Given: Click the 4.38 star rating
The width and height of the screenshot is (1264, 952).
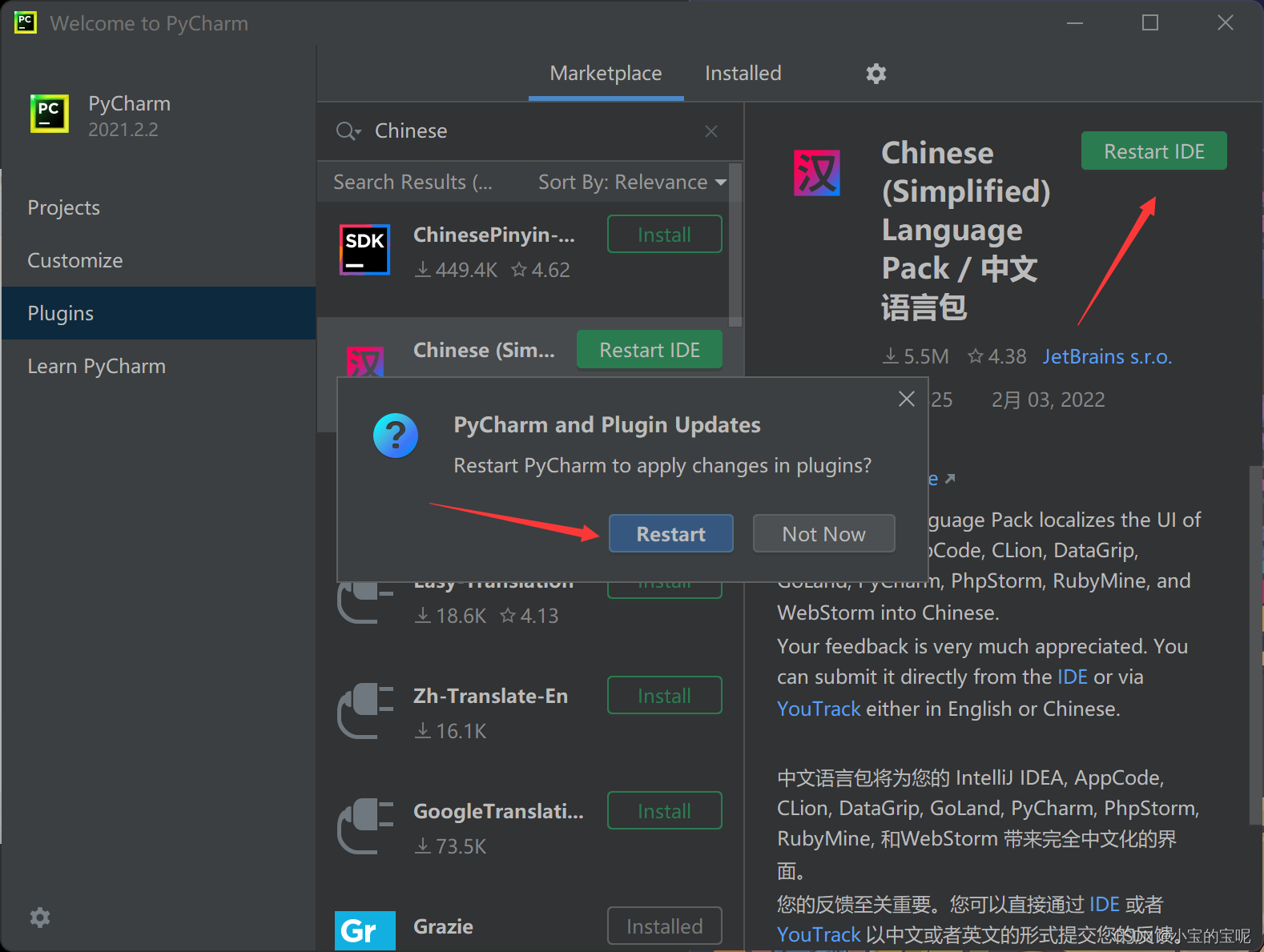Looking at the screenshot, I should pos(997,357).
